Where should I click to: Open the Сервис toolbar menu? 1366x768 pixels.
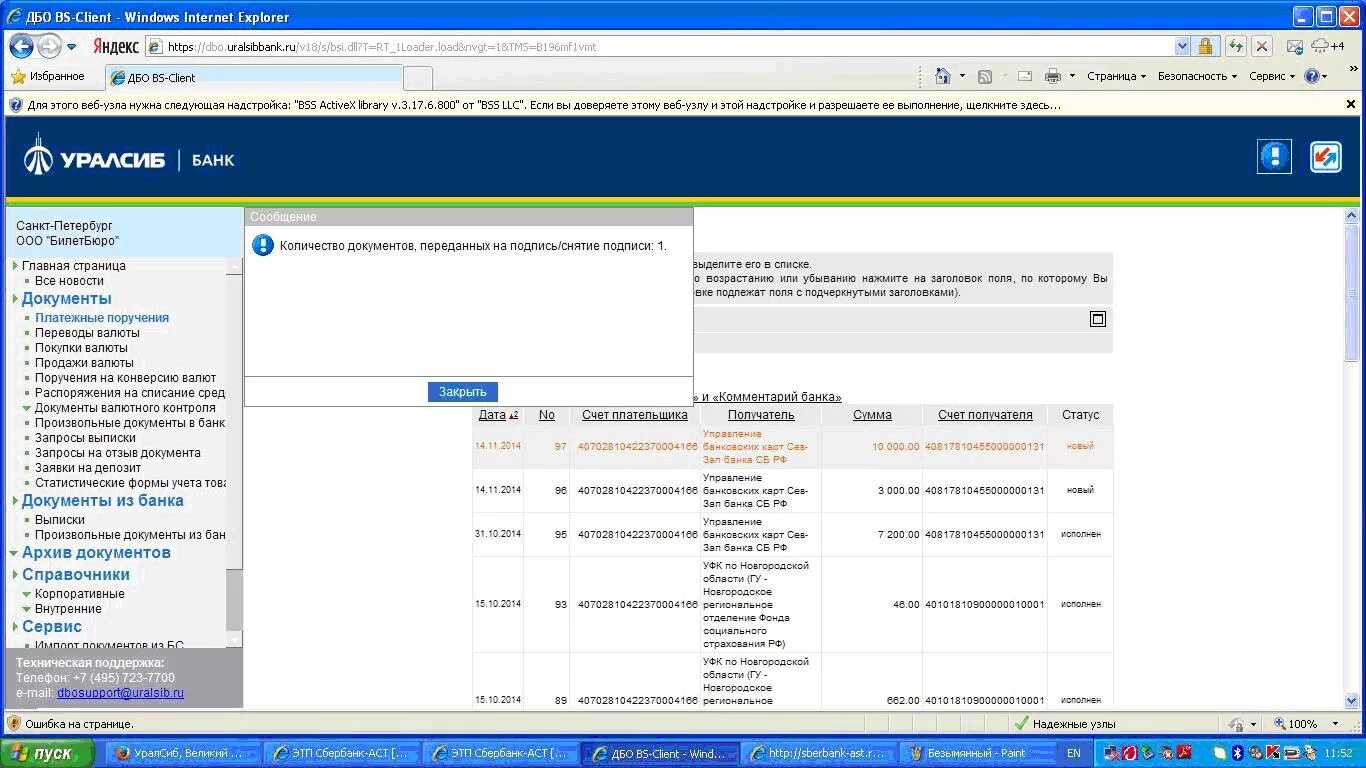click(1272, 76)
